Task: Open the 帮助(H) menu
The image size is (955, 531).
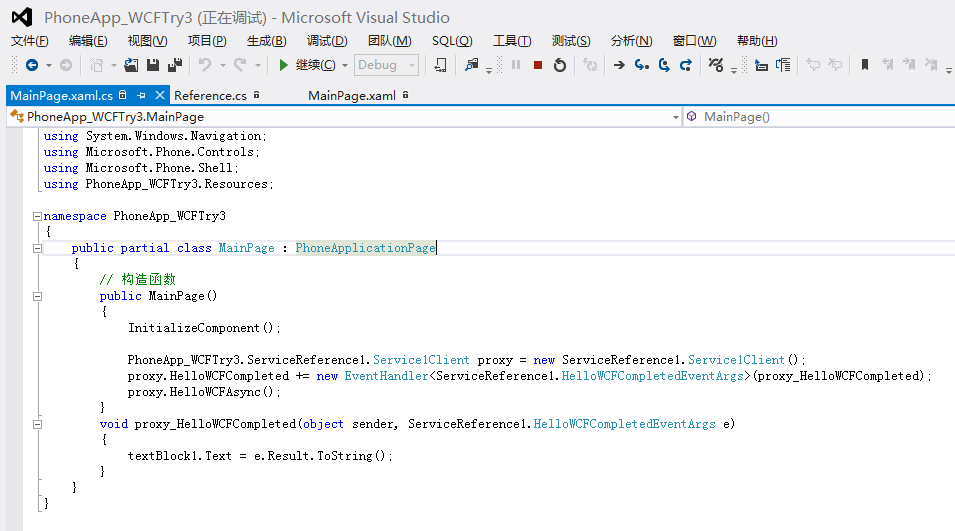Action: click(757, 41)
